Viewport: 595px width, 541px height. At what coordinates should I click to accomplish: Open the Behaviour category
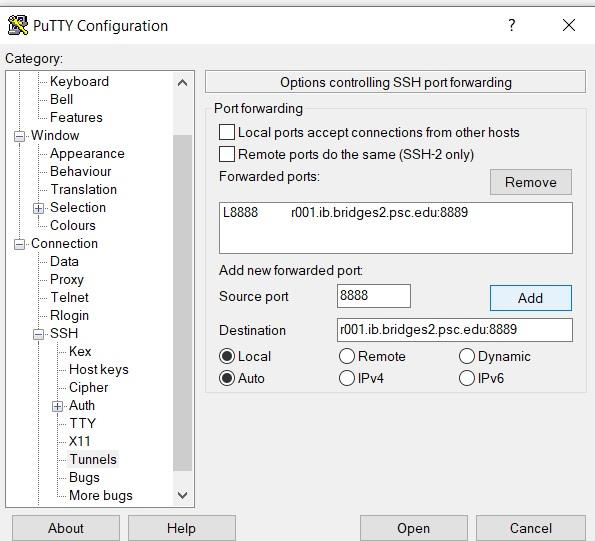click(80, 171)
